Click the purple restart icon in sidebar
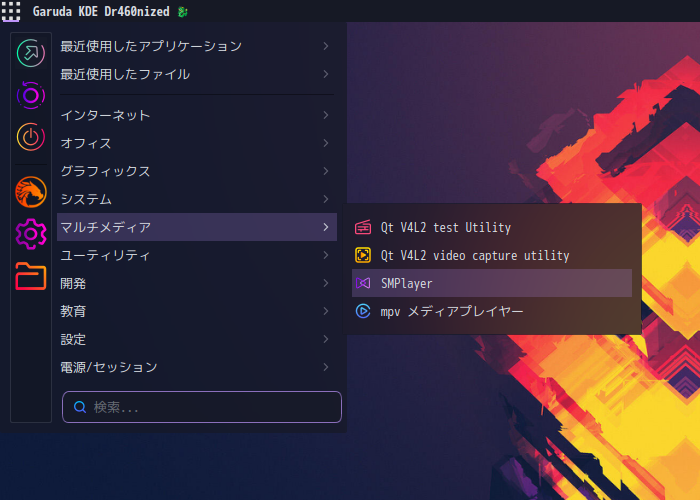This screenshot has width=700, height=500. [x=31, y=95]
